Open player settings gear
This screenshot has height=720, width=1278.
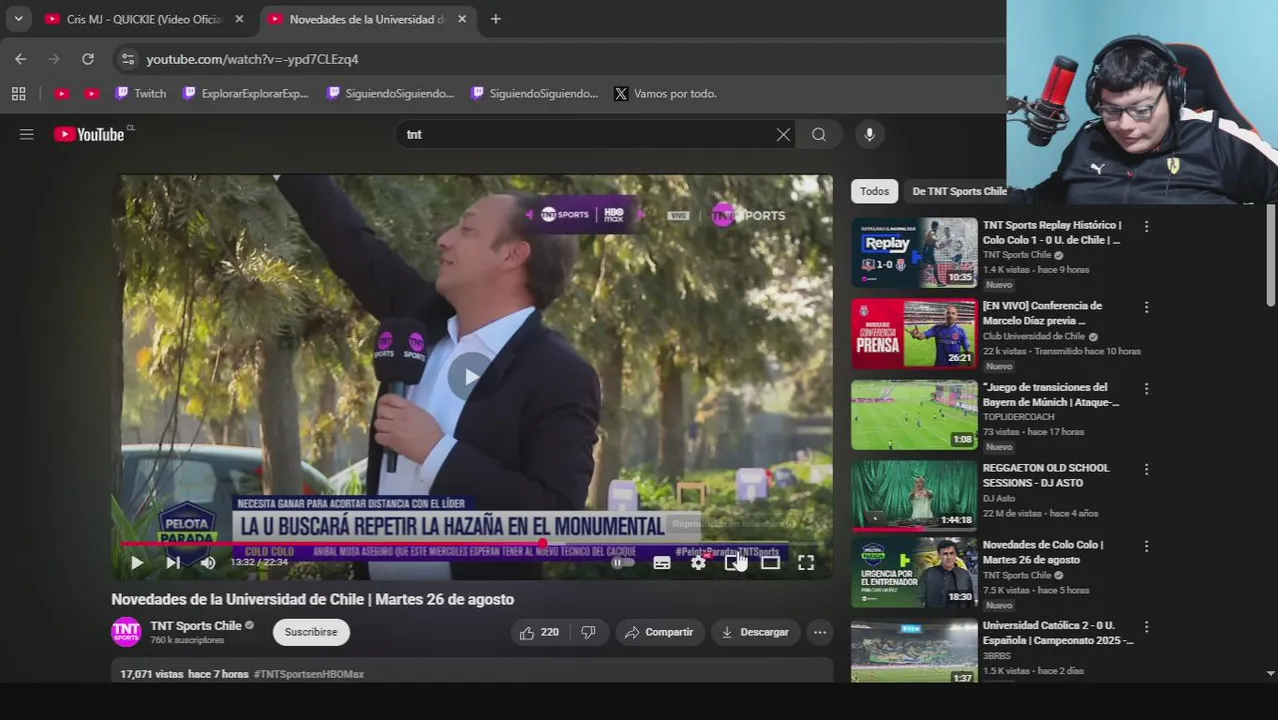point(698,563)
